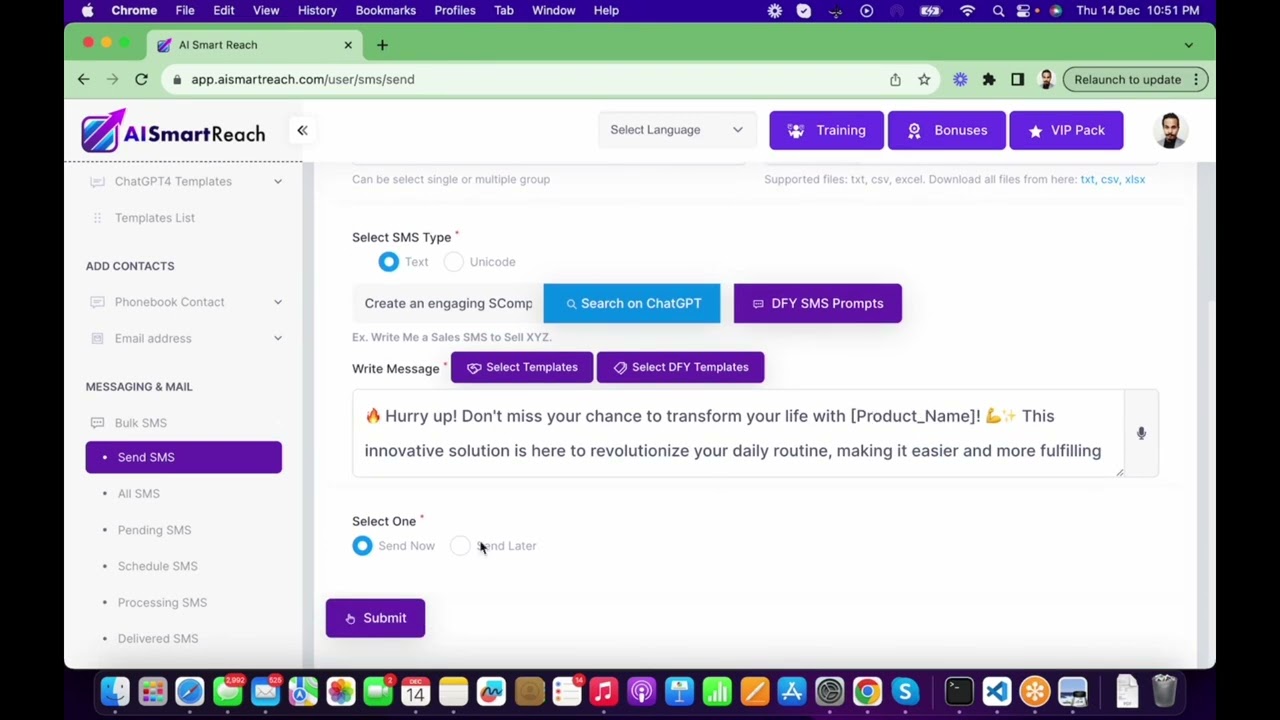The height and width of the screenshot is (720, 1280).
Task: Reload the page in Chrome
Action: coord(141,79)
